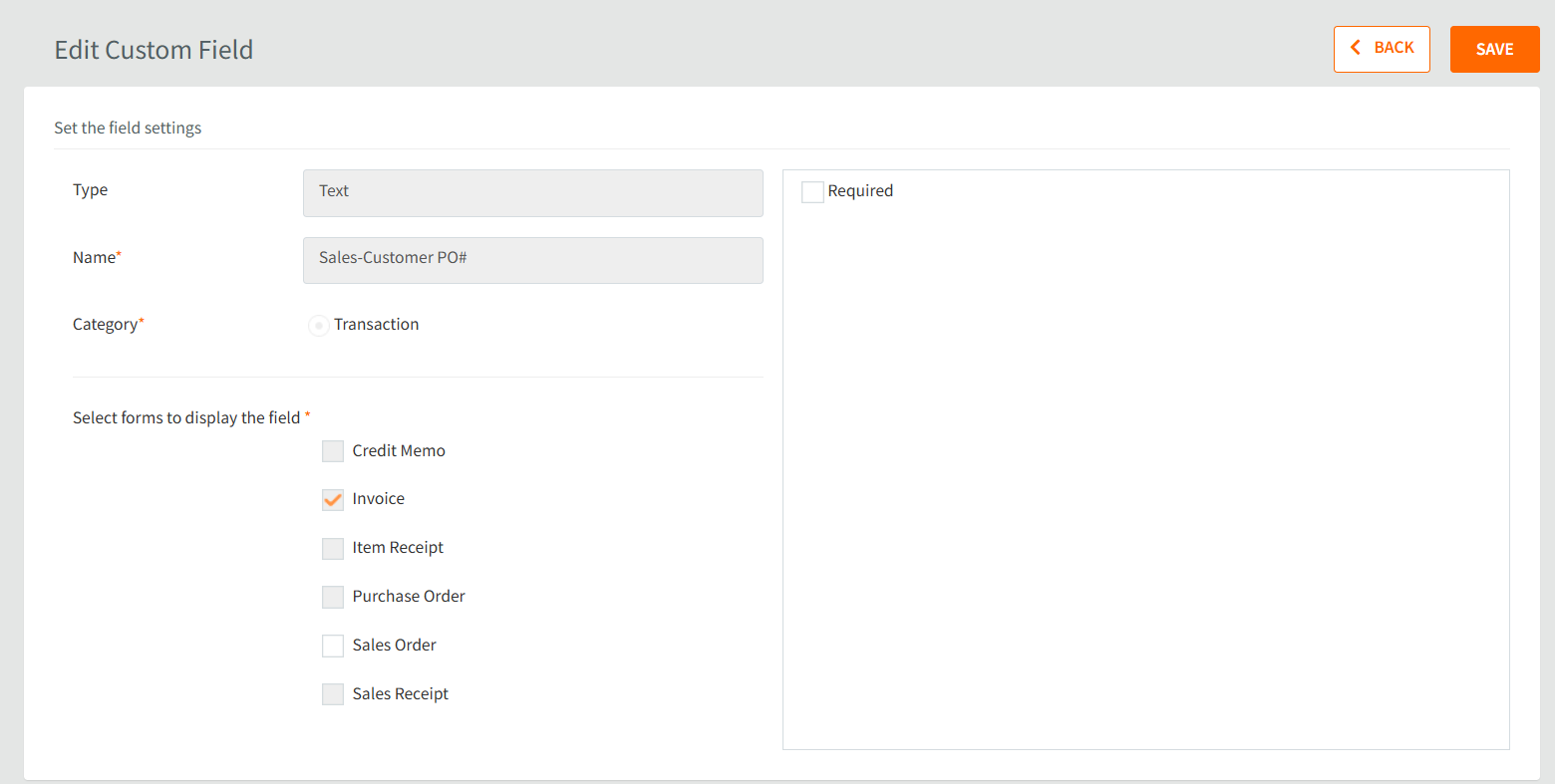Focus the Name field Sales-Customer PO#
Screen dimensions: 1555x784
click(533, 260)
